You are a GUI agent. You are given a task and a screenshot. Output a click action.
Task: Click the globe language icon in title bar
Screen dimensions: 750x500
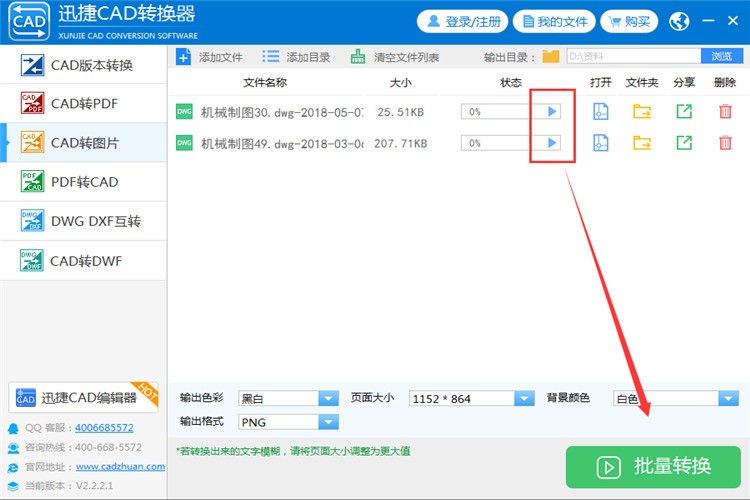click(x=679, y=21)
